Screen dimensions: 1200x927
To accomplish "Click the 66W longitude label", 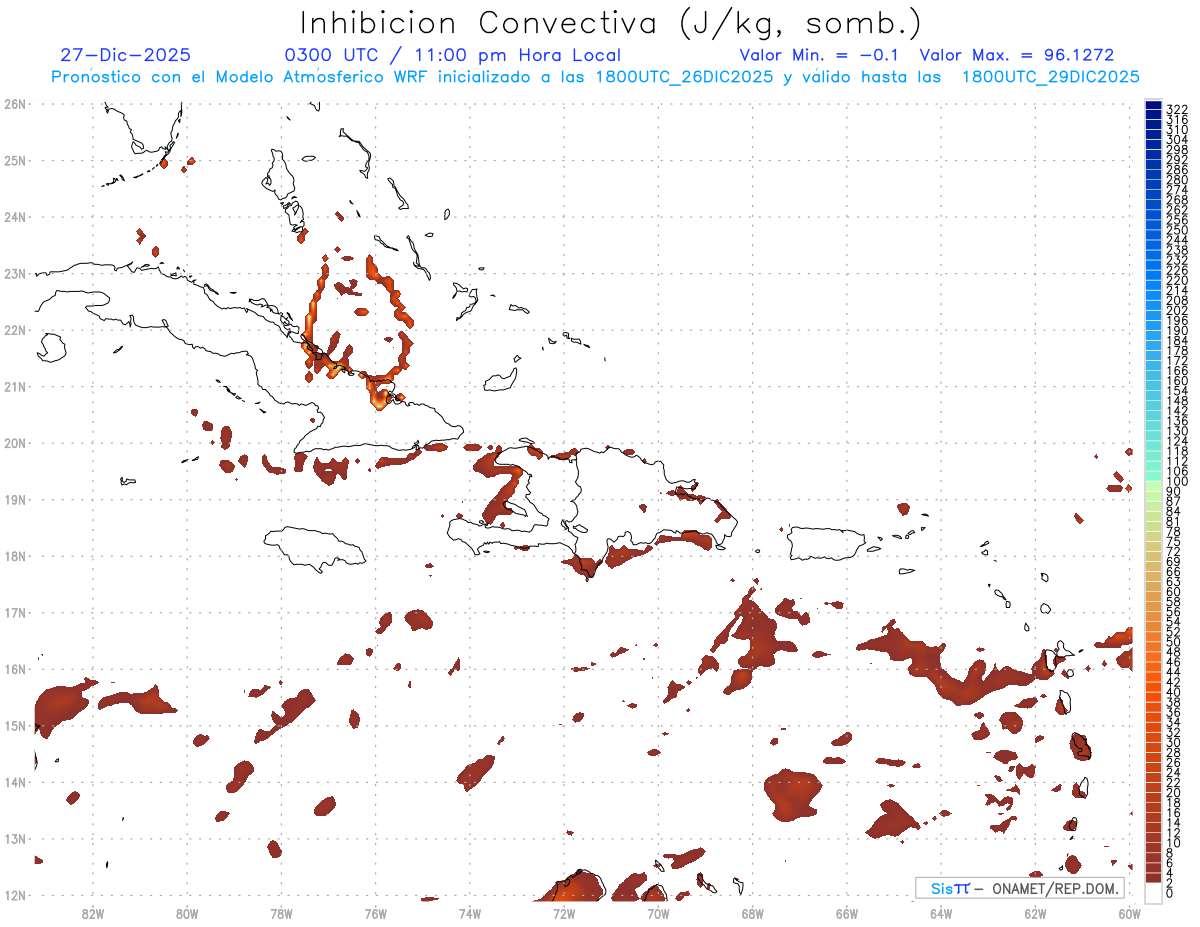I will [847, 912].
